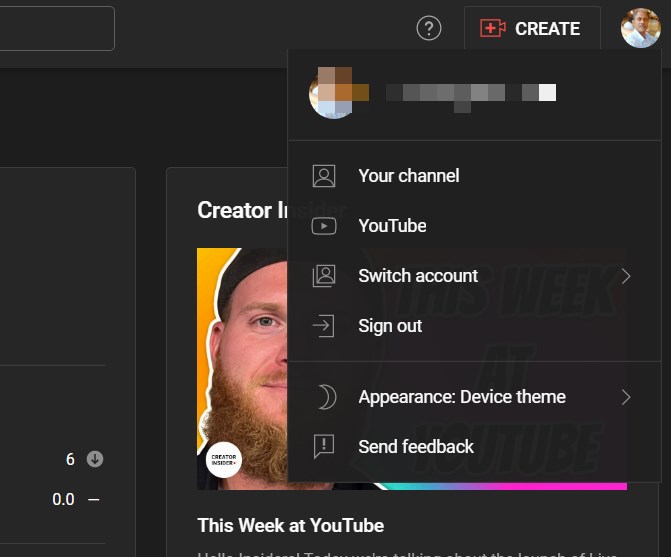Image resolution: width=671 pixels, height=557 pixels.
Task: Select Sign out in the menu
Action: (x=475, y=326)
